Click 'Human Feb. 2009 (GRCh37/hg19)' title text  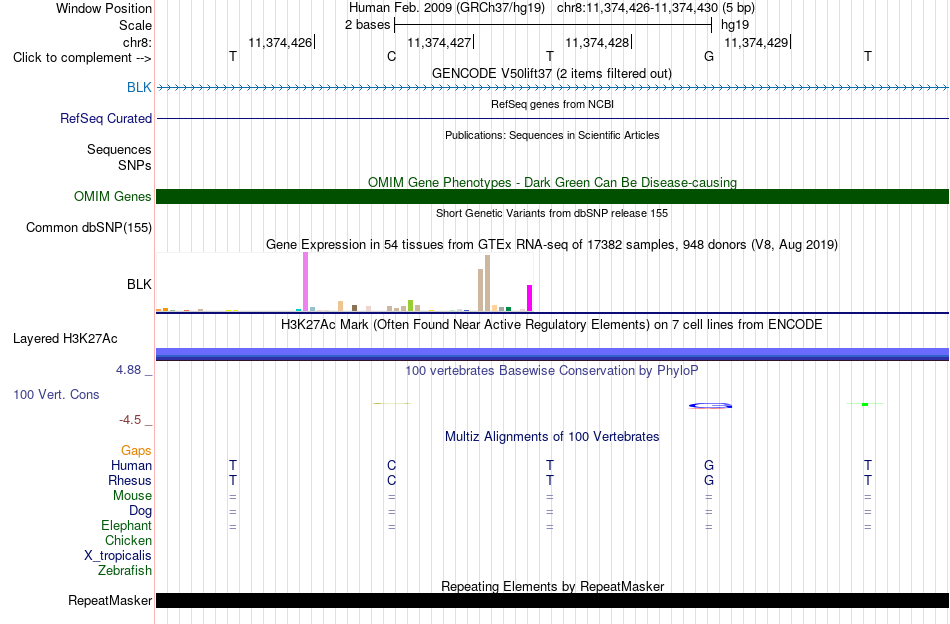[447, 8]
